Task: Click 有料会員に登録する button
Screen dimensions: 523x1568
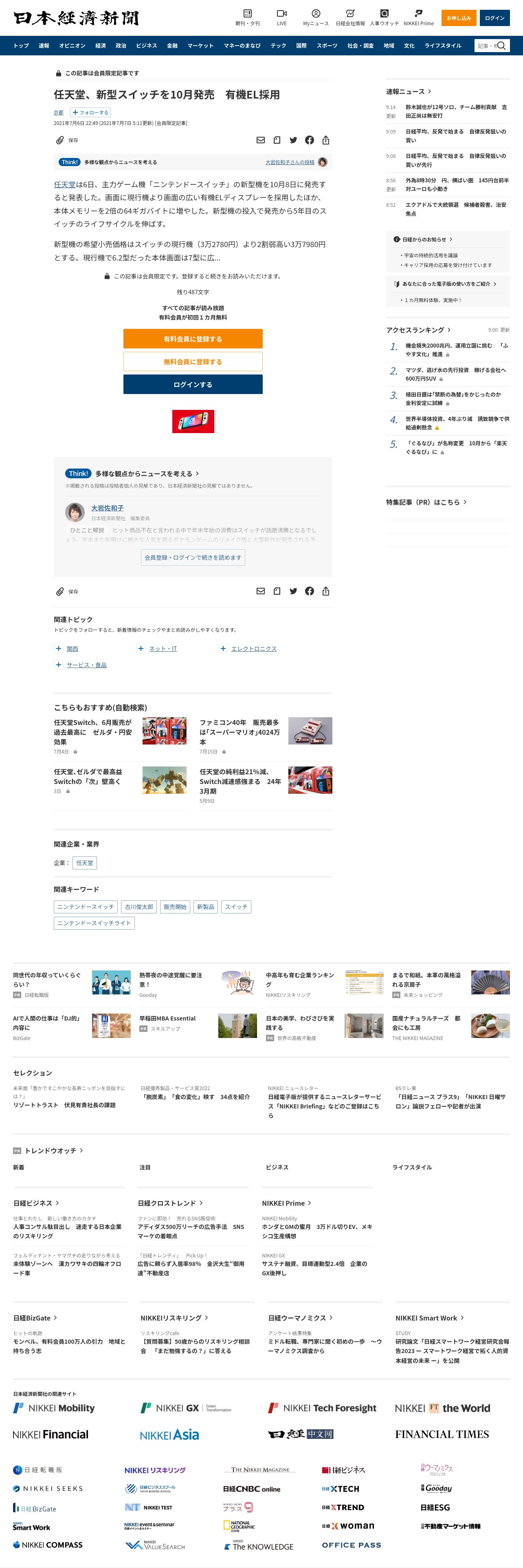Action: 193,339
